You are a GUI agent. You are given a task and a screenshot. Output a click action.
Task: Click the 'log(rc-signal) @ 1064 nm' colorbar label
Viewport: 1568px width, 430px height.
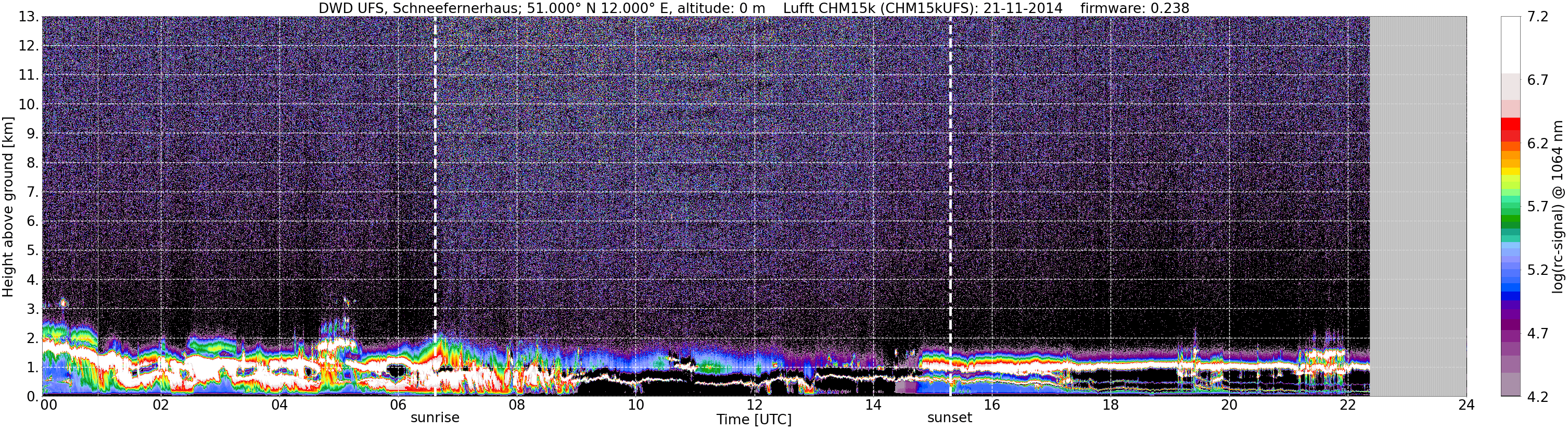[1558, 207]
